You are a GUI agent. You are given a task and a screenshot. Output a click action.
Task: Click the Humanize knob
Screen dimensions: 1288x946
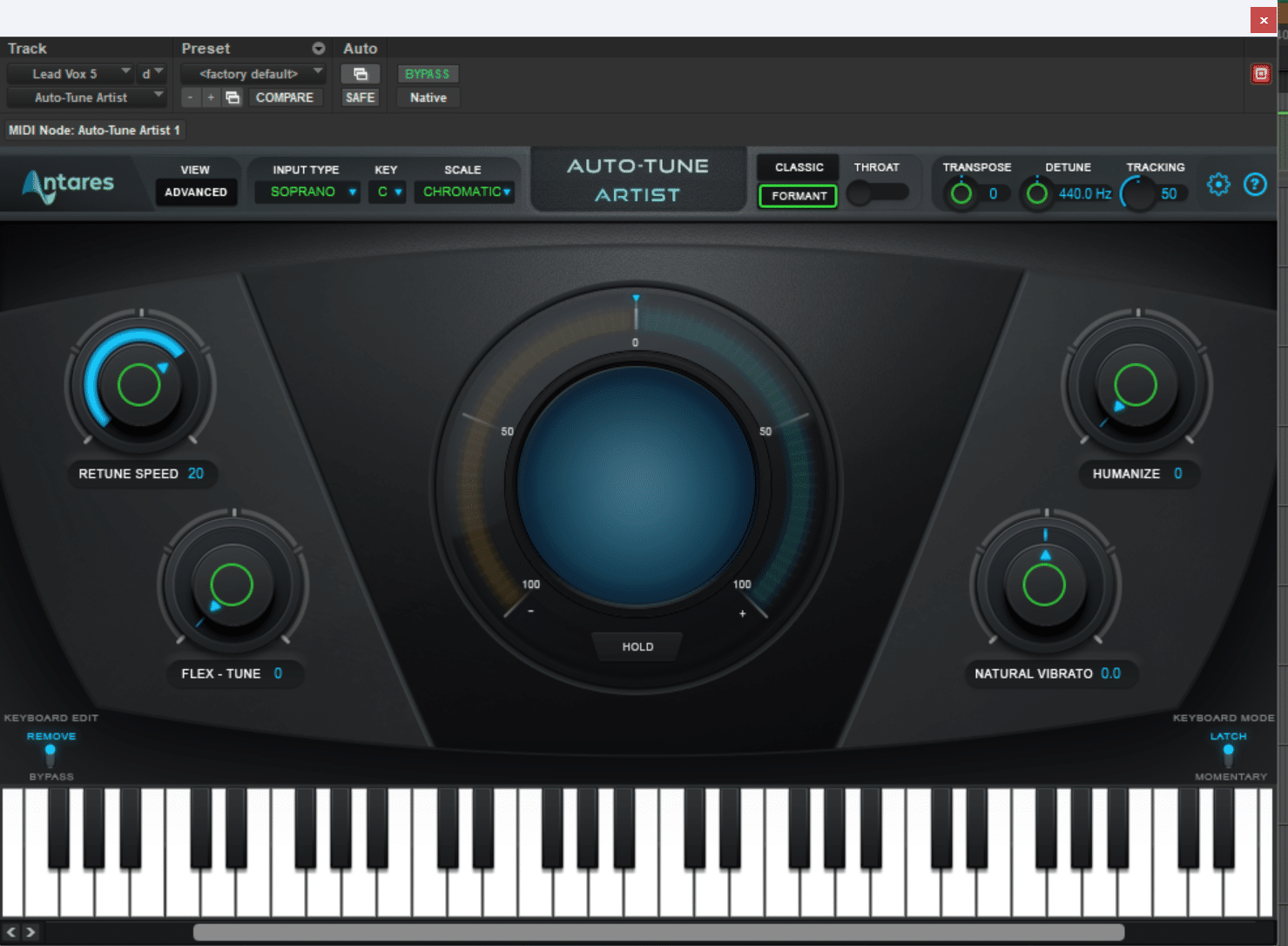(x=1136, y=384)
